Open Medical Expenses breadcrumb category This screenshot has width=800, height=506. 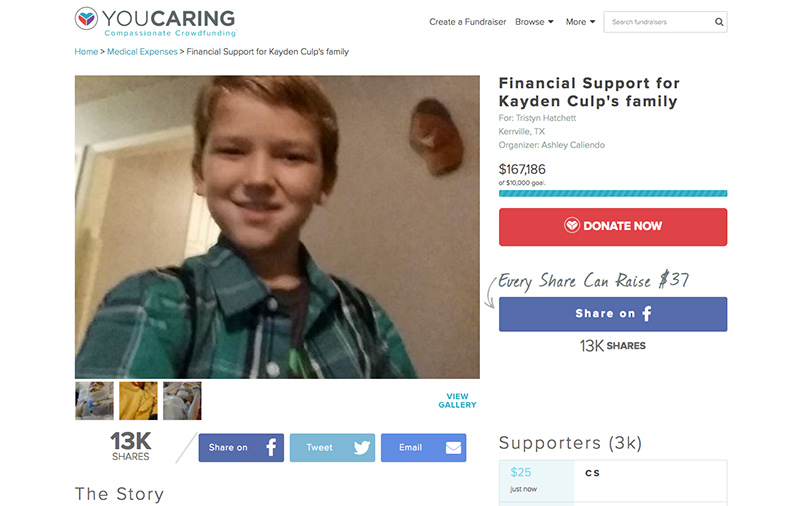pyautogui.click(x=142, y=52)
